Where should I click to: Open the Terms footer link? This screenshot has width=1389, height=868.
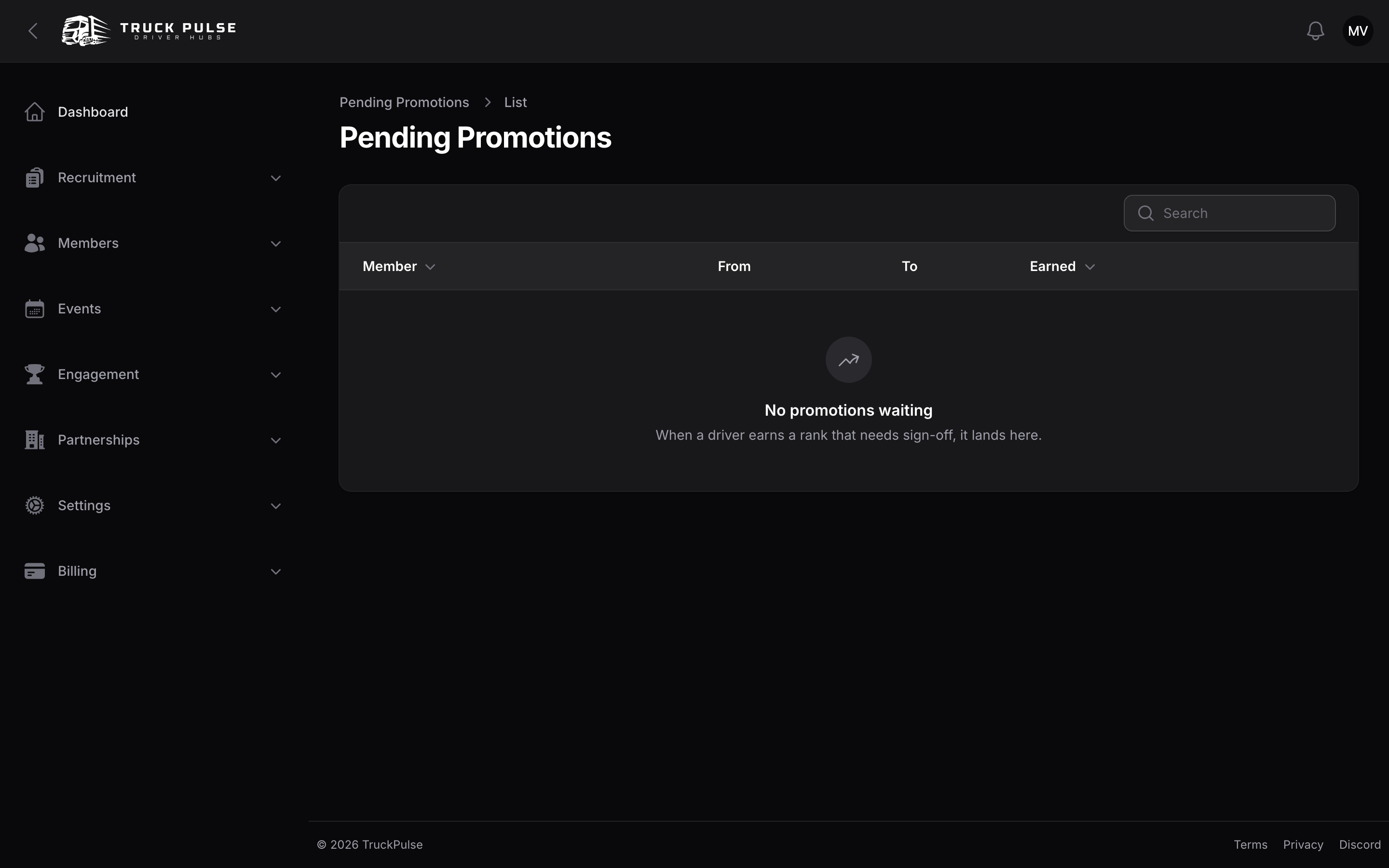[1250, 844]
